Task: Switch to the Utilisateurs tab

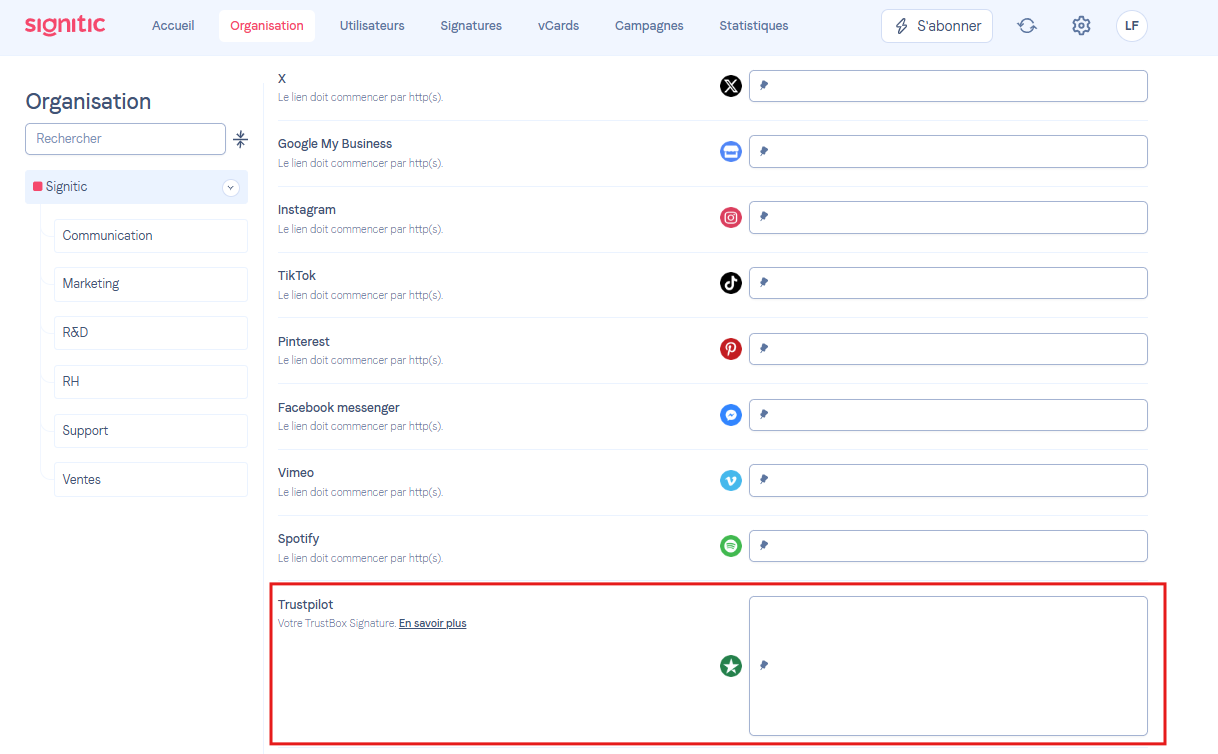Action: tap(372, 26)
